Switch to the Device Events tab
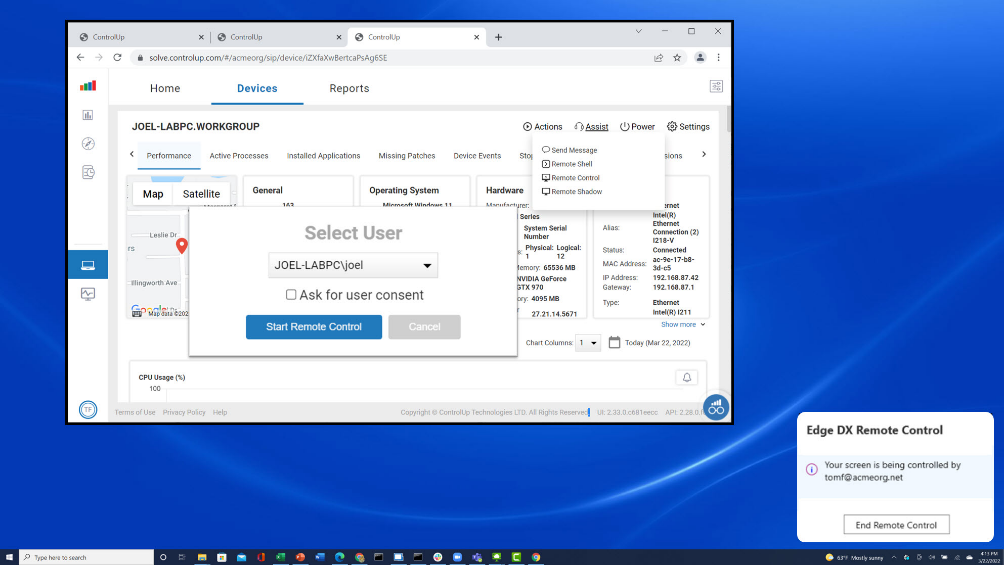Screen dimensions: 1004x565 tap(477, 156)
